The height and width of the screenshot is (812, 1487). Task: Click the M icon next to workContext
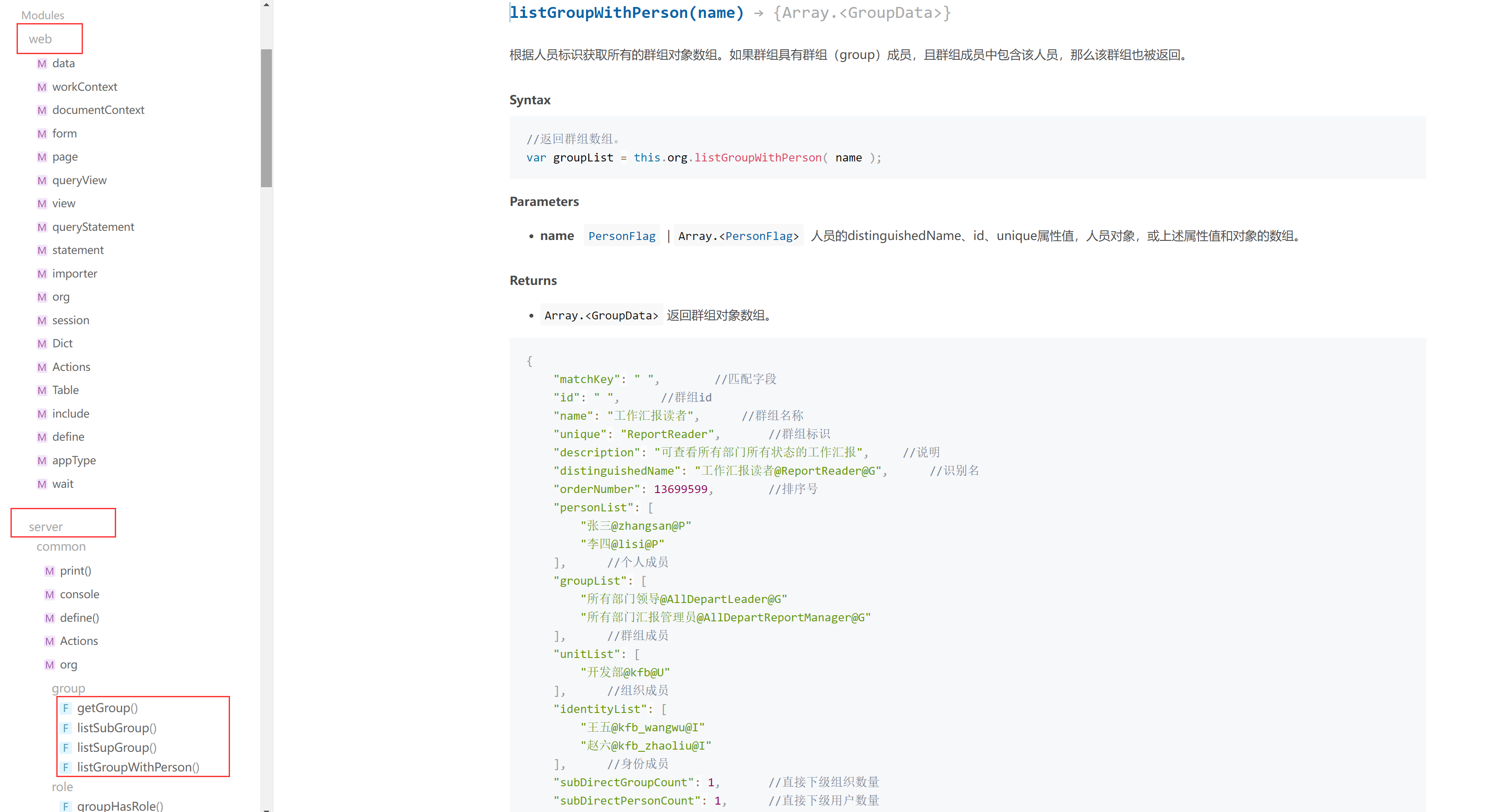tap(41, 87)
